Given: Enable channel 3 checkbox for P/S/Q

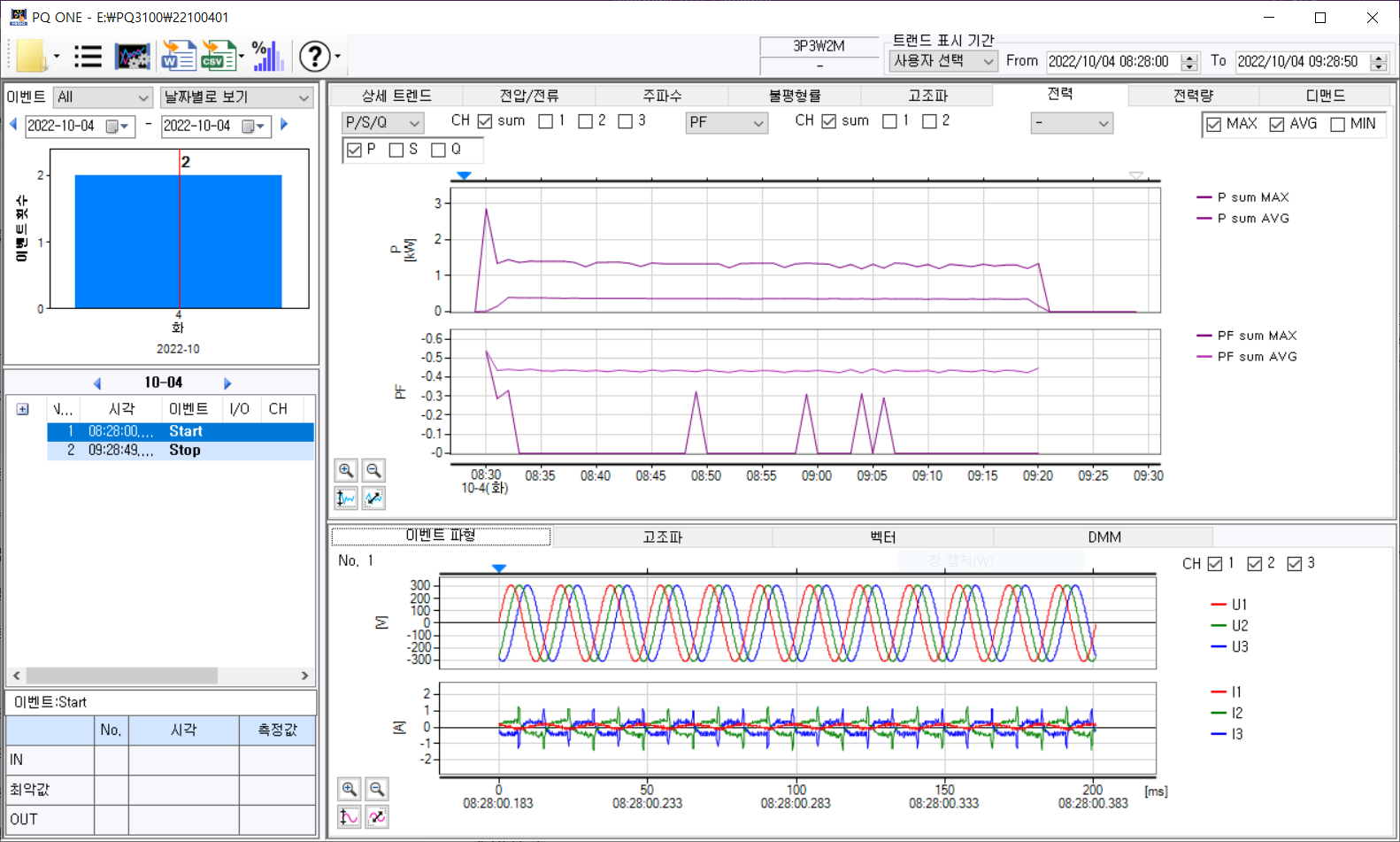Looking at the screenshot, I should tap(625, 121).
